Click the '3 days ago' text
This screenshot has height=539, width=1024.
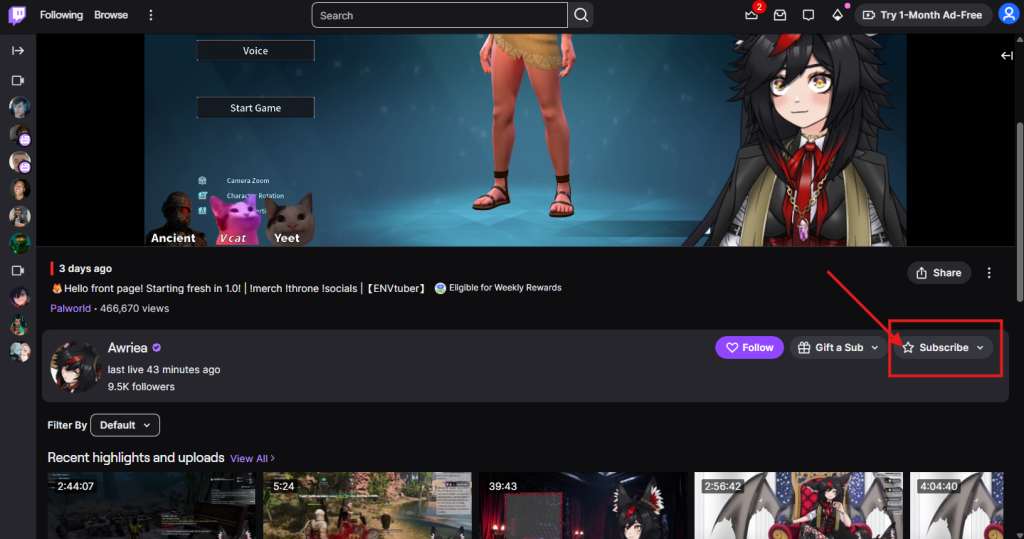pyautogui.click(x=85, y=269)
